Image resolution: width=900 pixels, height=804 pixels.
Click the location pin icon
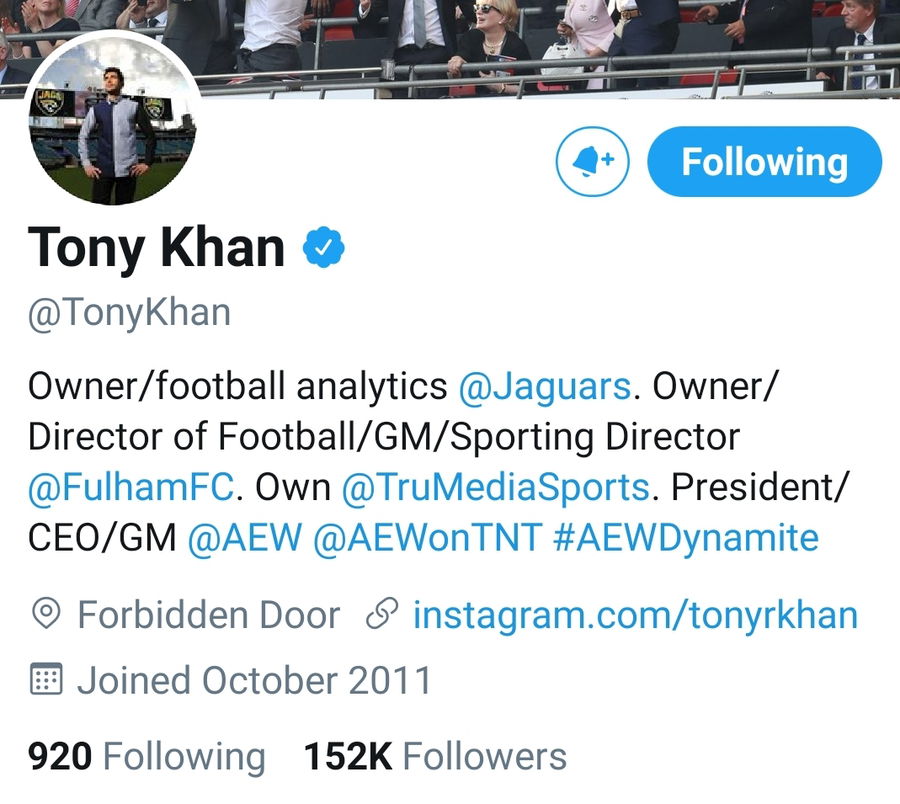46,614
